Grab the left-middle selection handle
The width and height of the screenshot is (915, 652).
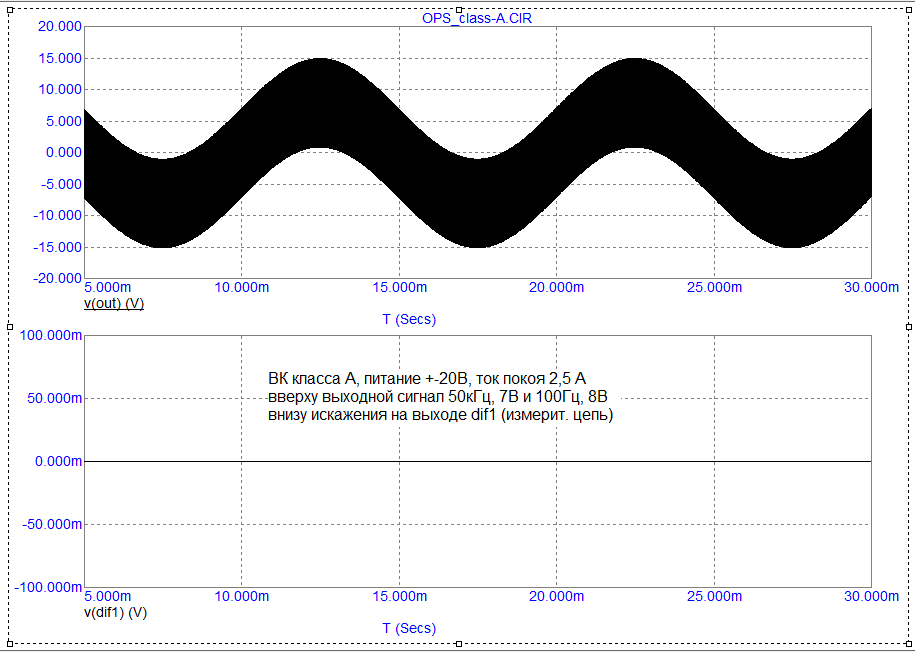click(9, 326)
